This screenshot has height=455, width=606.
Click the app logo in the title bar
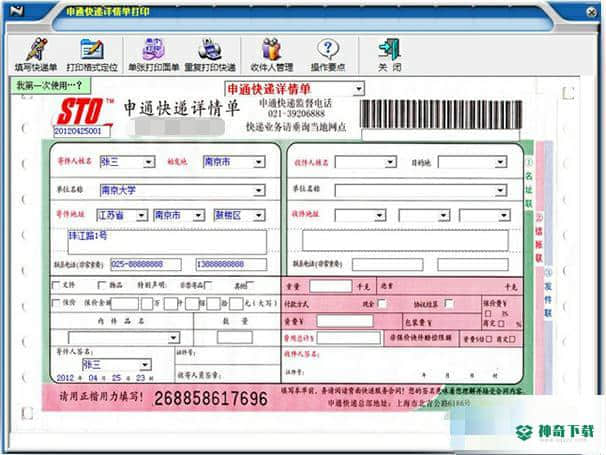17,10
